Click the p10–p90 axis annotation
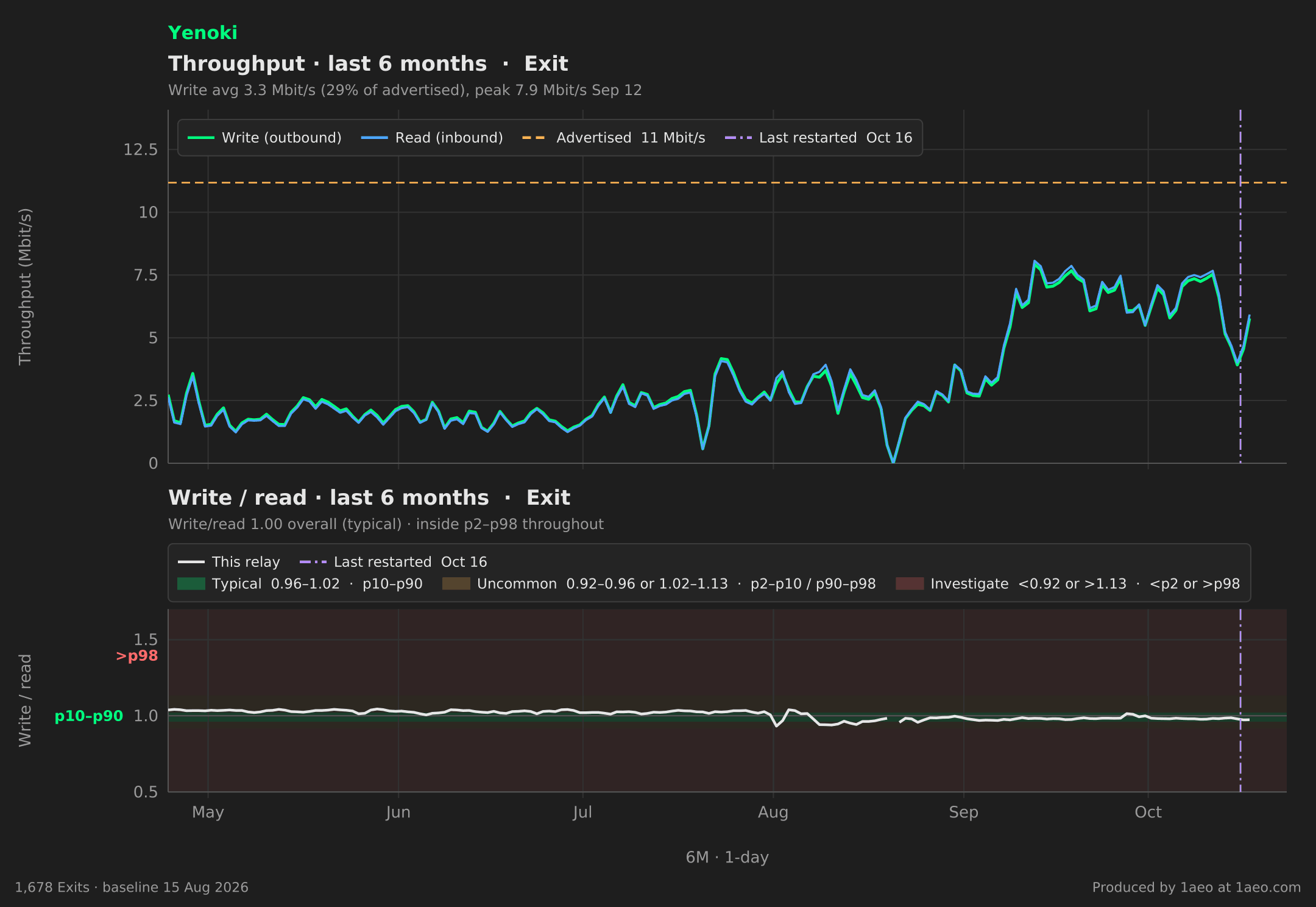This screenshot has height=907, width=1316. 89,716
